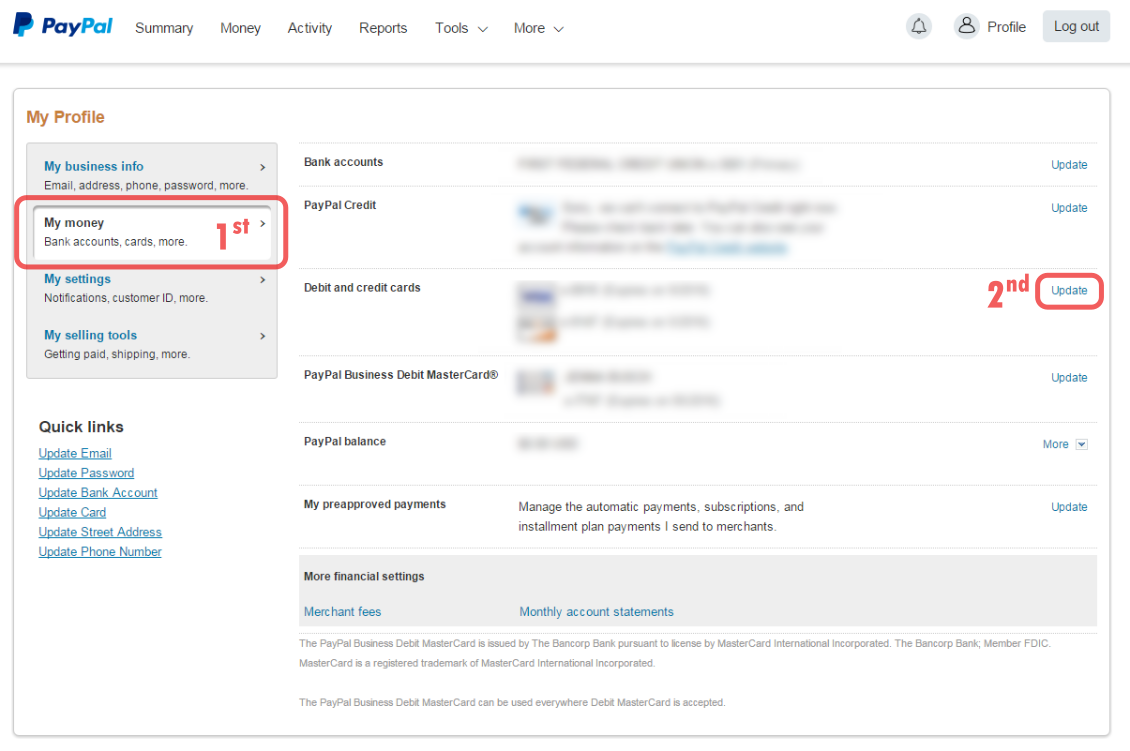Update PayPal Credit
The width and height of the screenshot is (1130, 751).
tap(1069, 208)
